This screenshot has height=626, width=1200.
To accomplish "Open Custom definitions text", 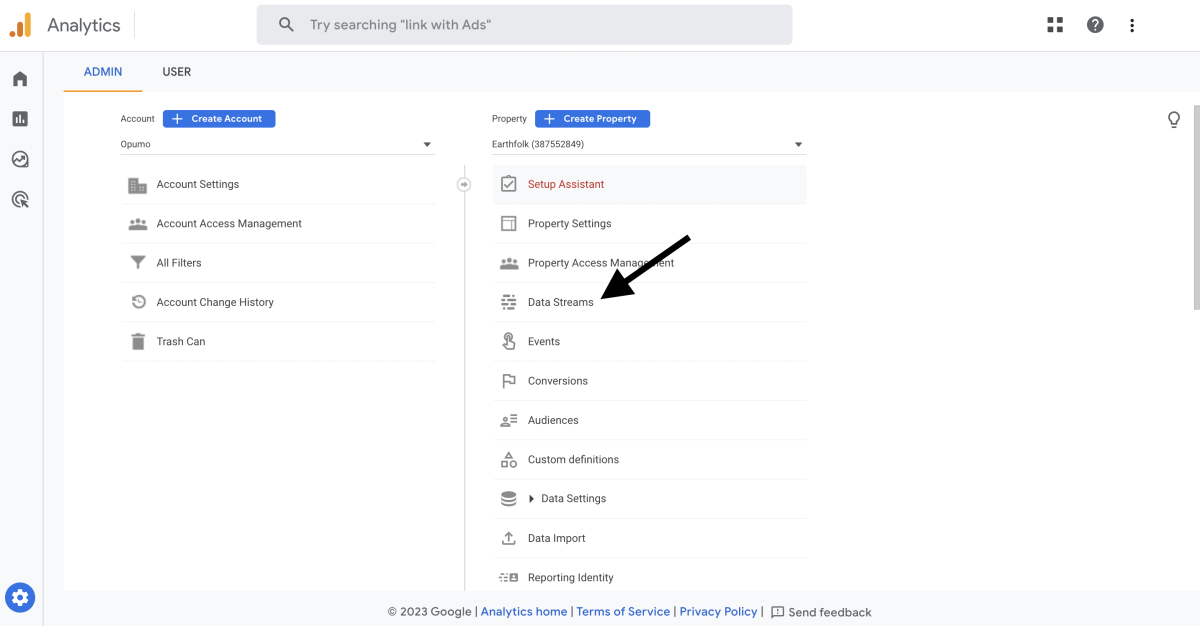I will click(x=574, y=460).
